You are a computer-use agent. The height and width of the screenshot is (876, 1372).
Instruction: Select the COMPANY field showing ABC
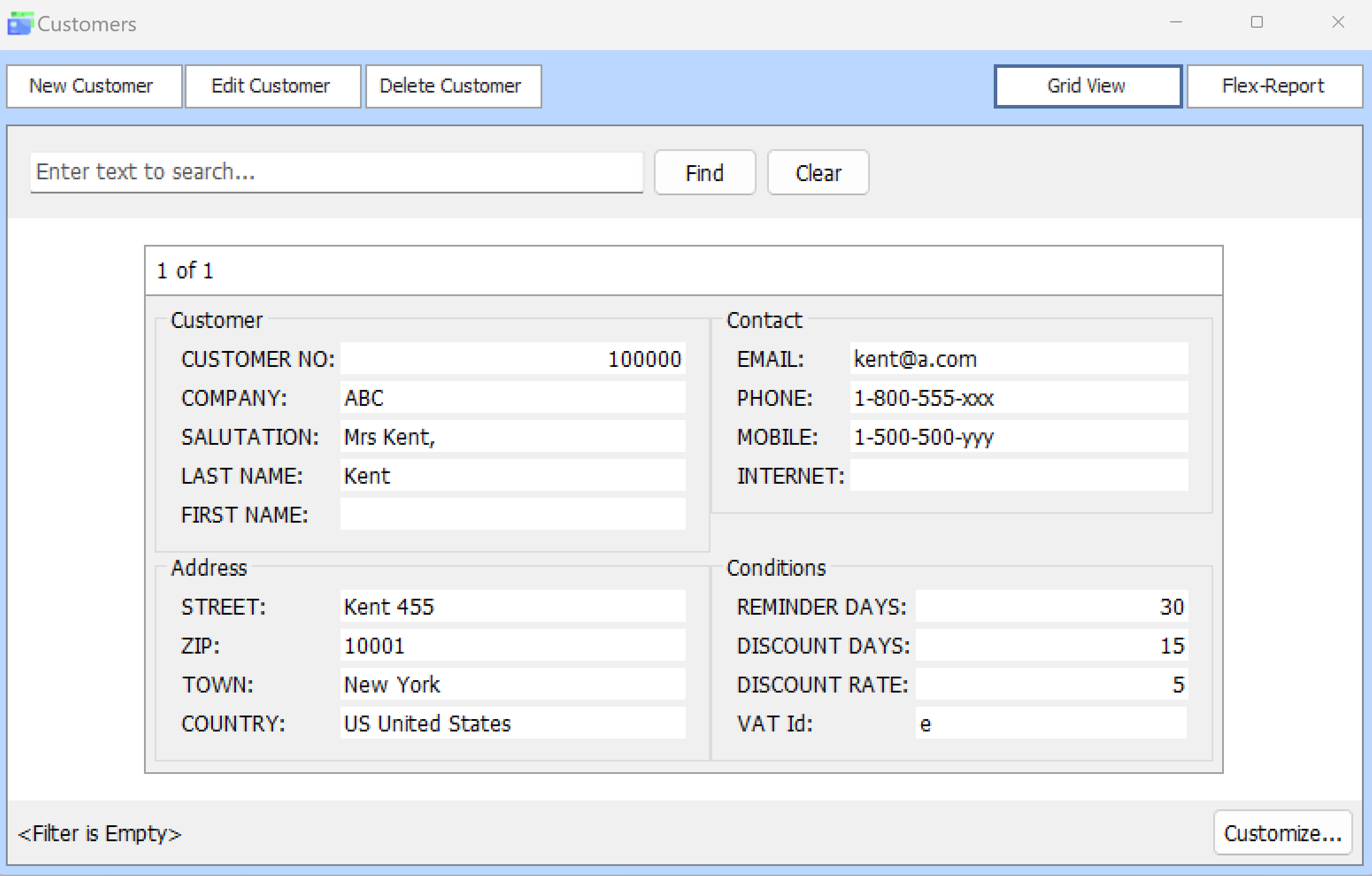[512, 398]
